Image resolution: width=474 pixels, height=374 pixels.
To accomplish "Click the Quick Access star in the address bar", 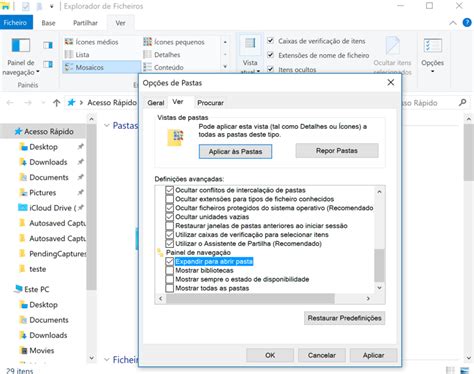I will [71, 102].
